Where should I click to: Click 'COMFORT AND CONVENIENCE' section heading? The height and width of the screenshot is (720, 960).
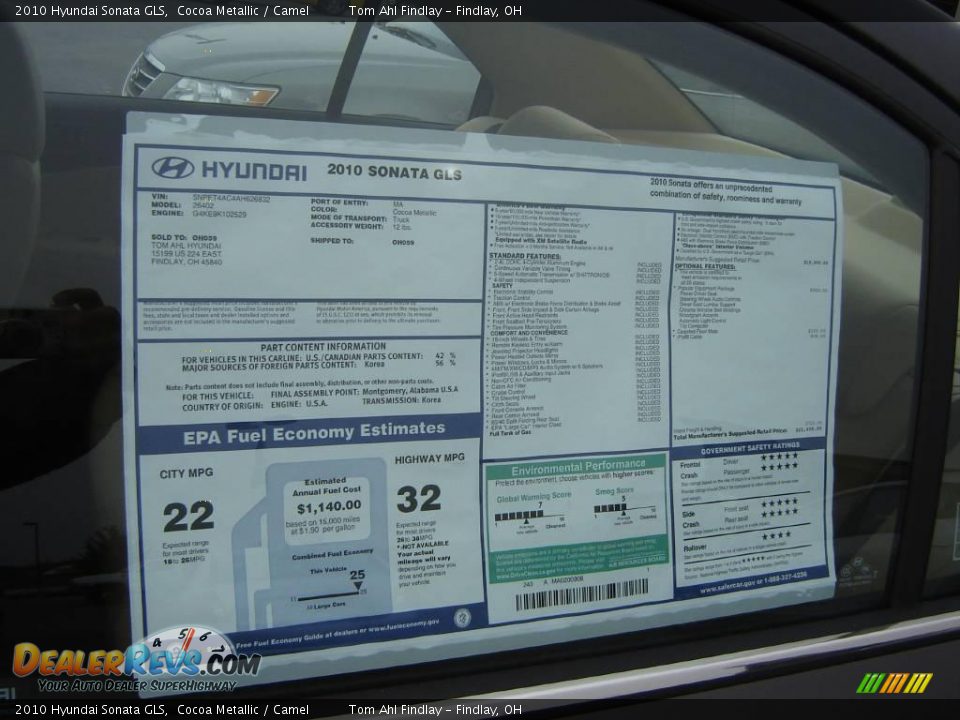530,332
